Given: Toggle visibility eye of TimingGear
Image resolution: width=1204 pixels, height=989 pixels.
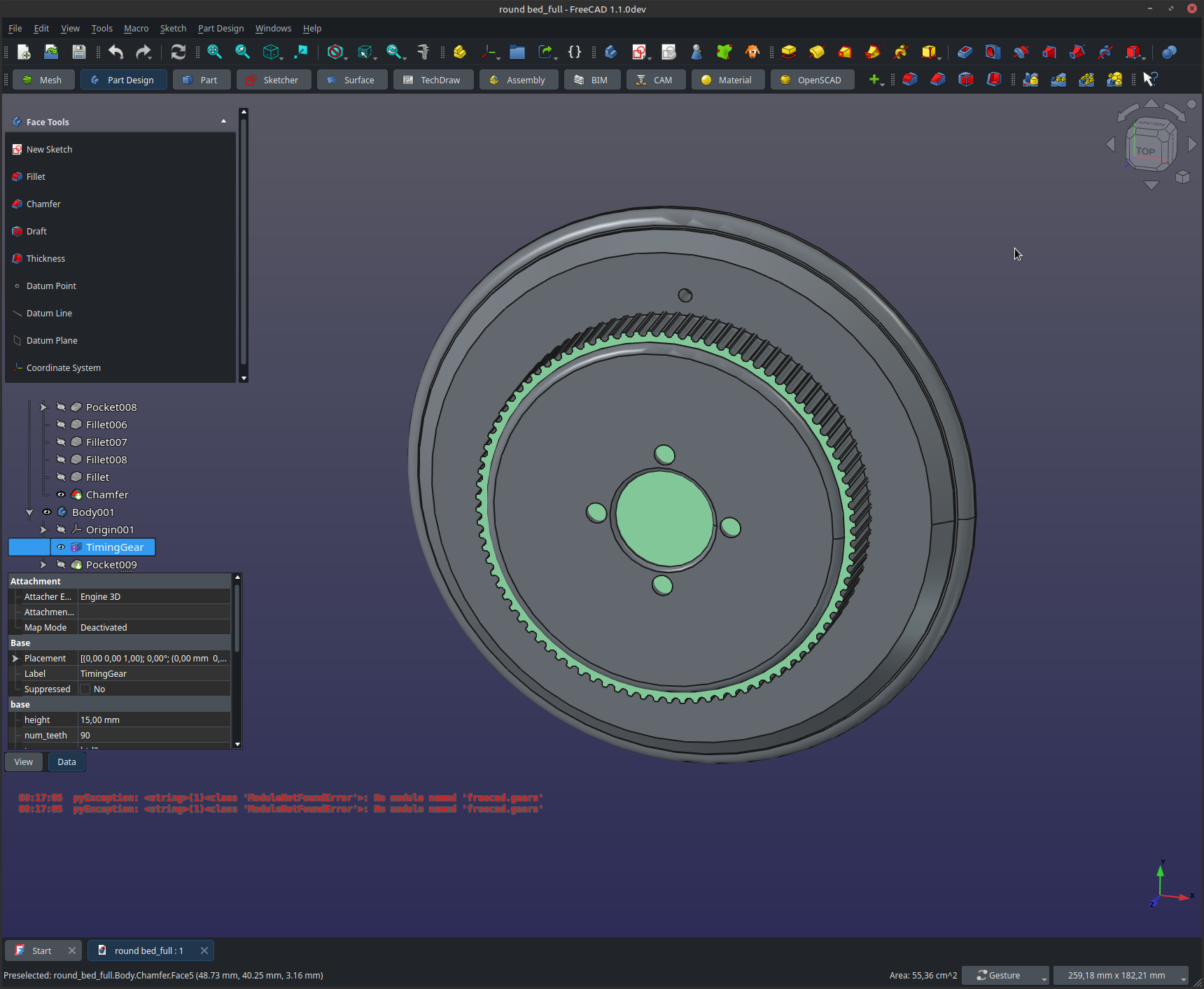Looking at the screenshot, I should point(61,547).
